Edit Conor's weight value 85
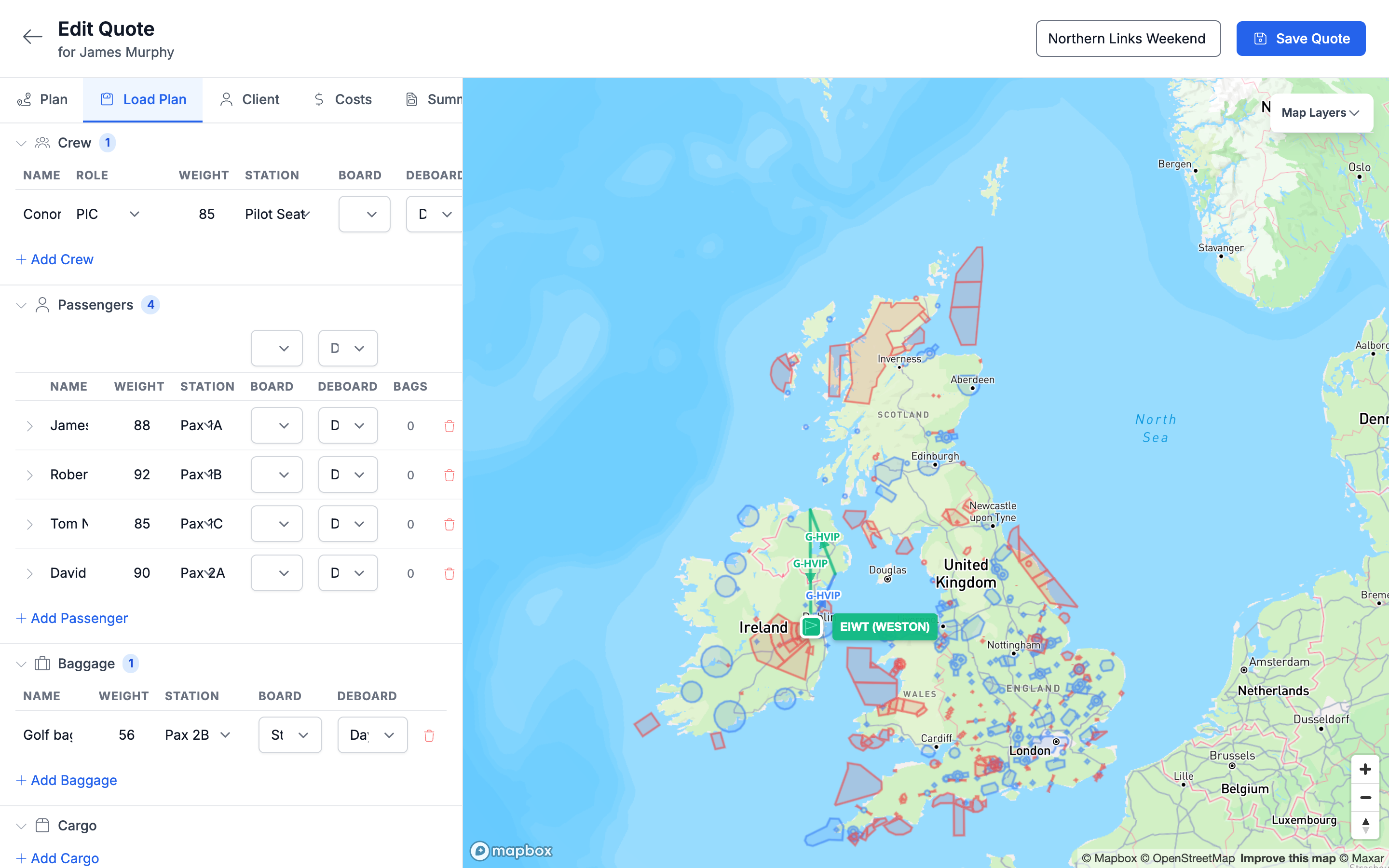The width and height of the screenshot is (1389, 868). point(206,214)
